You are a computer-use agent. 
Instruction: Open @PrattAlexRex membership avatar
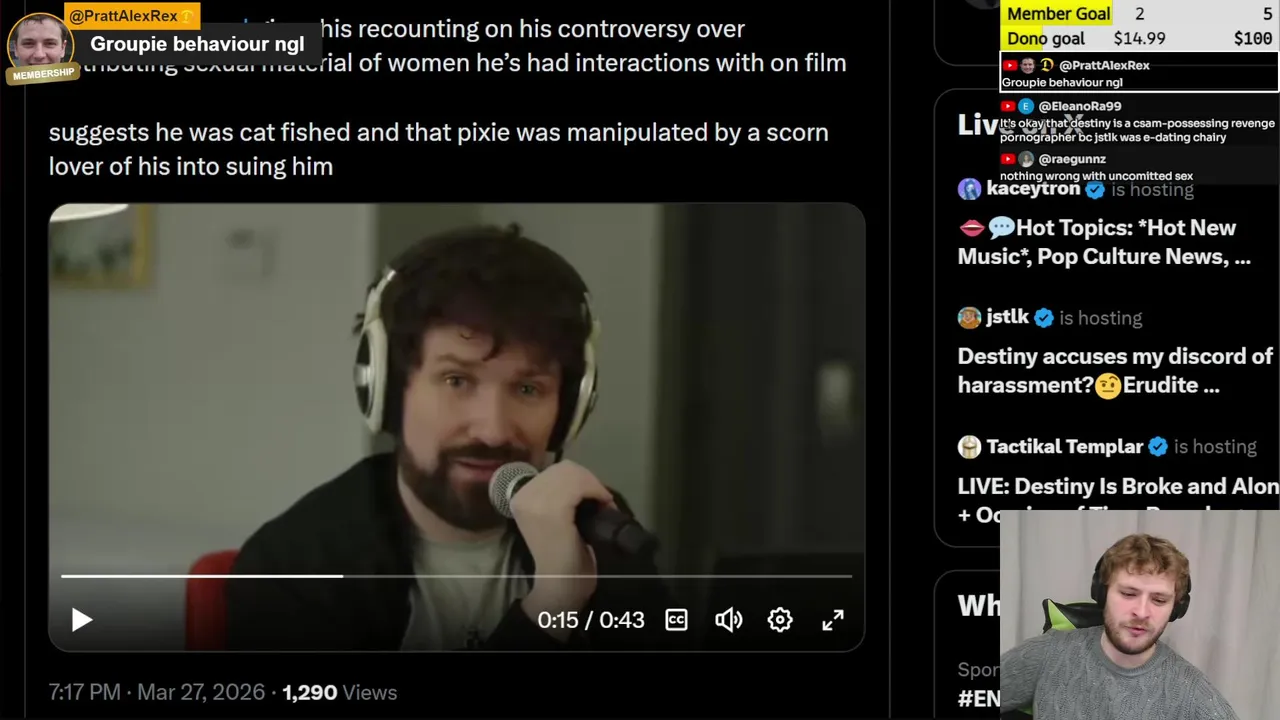(x=40, y=45)
